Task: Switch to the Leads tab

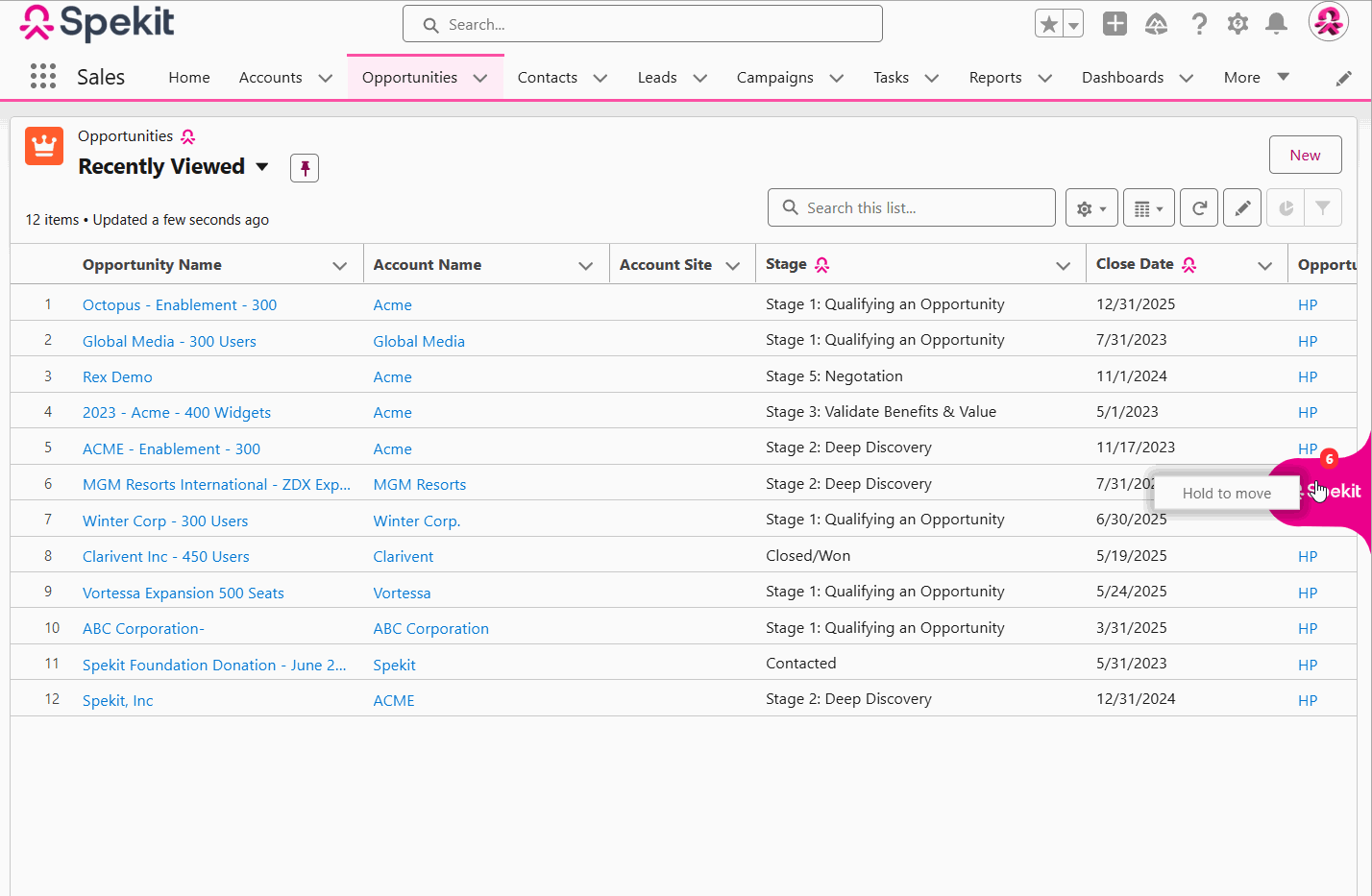Action: click(657, 78)
